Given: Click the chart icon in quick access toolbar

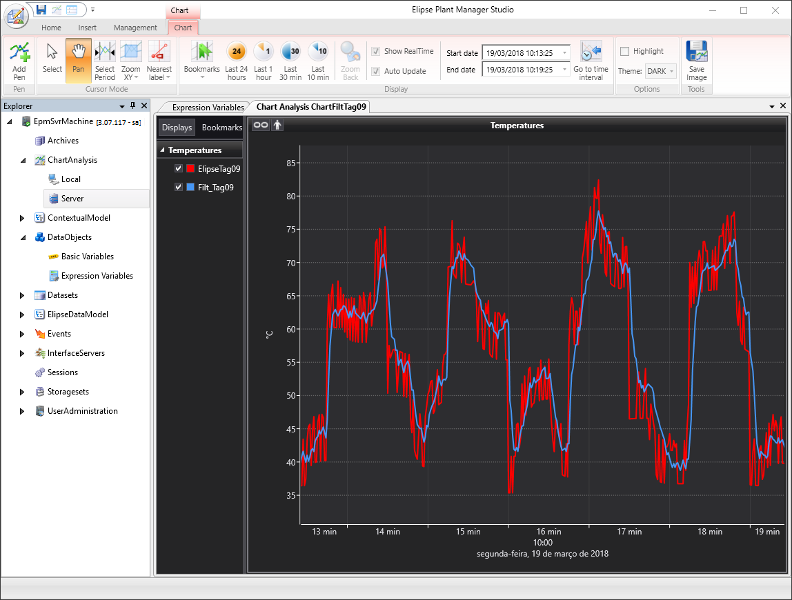Looking at the screenshot, I should [57, 10].
